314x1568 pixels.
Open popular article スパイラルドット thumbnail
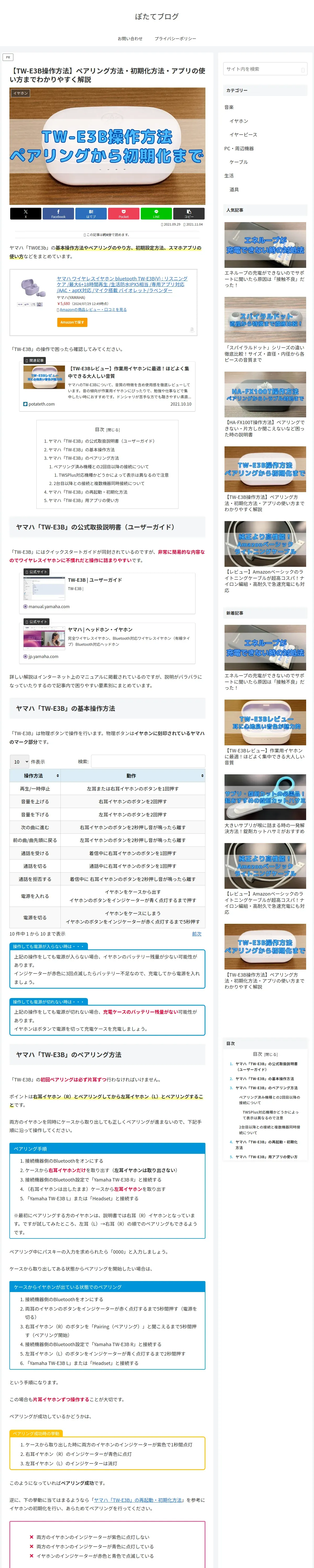pos(265,320)
